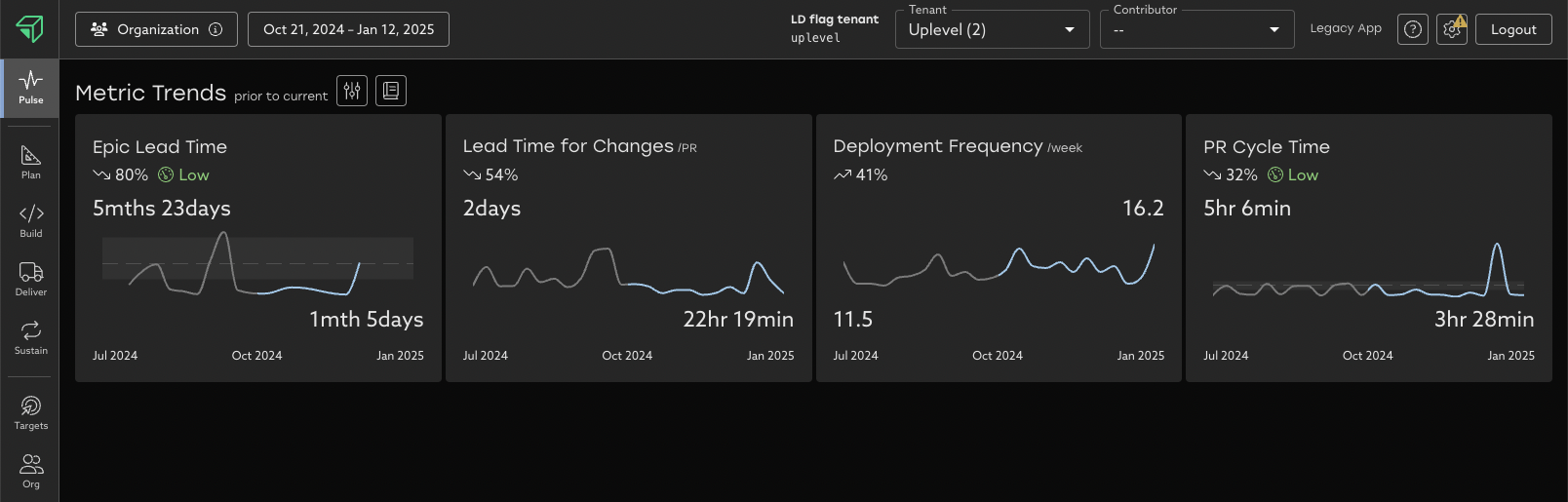Open metric trends filter settings icon
The image size is (1568, 502).
tap(352, 91)
